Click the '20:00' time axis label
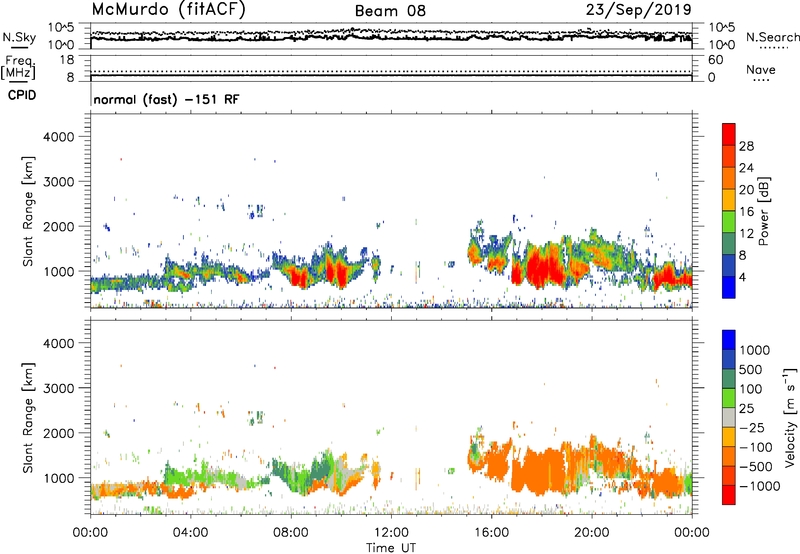Viewport: 800px width, 554px height. [592, 533]
